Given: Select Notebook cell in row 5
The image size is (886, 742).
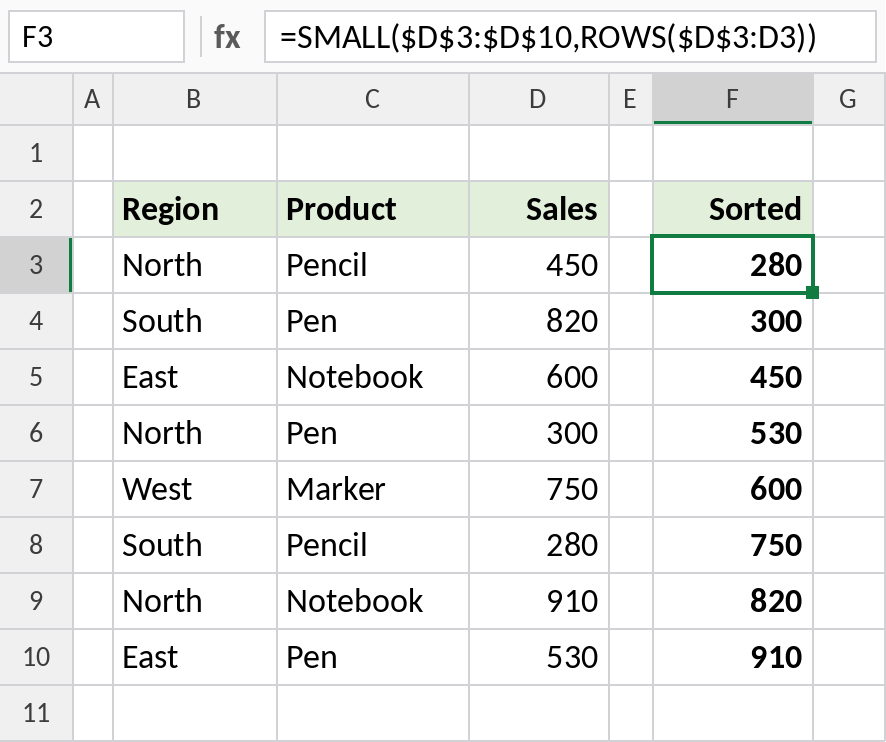Looking at the screenshot, I should tap(373, 377).
